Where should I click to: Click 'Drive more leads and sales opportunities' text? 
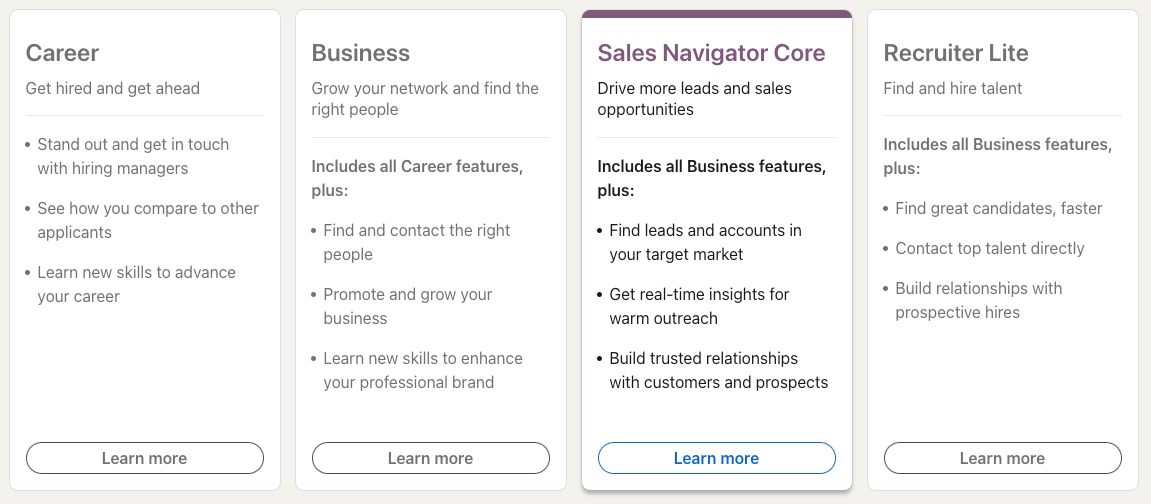[694, 99]
